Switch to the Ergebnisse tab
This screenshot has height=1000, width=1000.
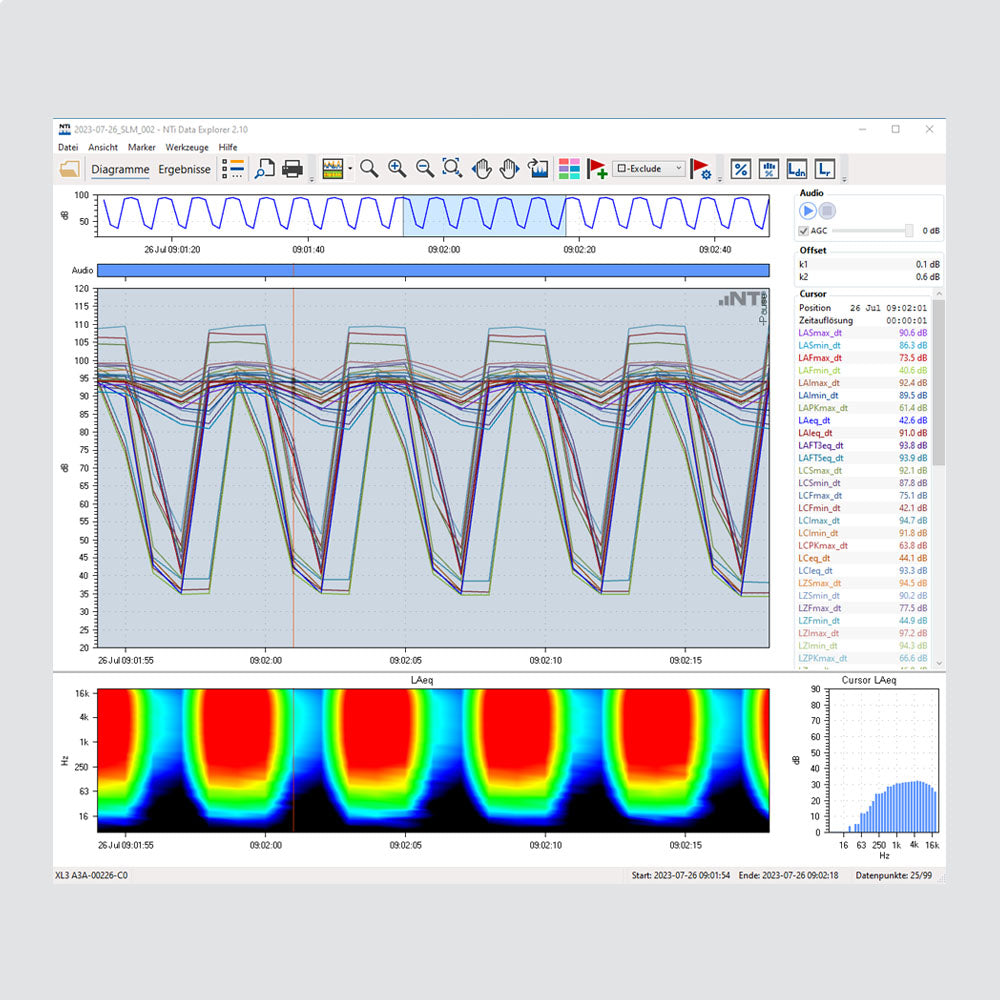pyautogui.click(x=185, y=169)
